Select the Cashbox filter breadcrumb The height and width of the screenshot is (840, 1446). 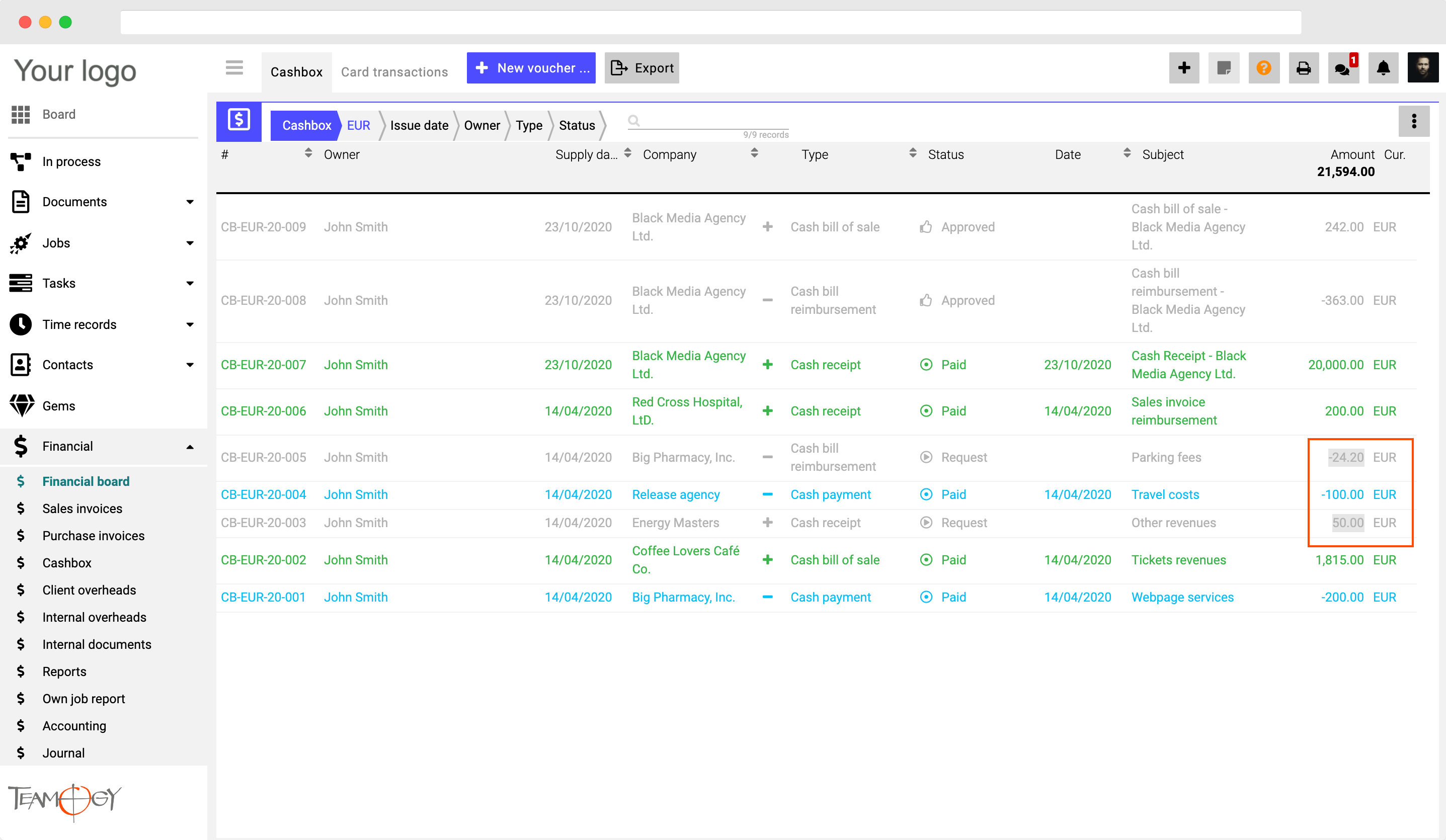coord(306,126)
